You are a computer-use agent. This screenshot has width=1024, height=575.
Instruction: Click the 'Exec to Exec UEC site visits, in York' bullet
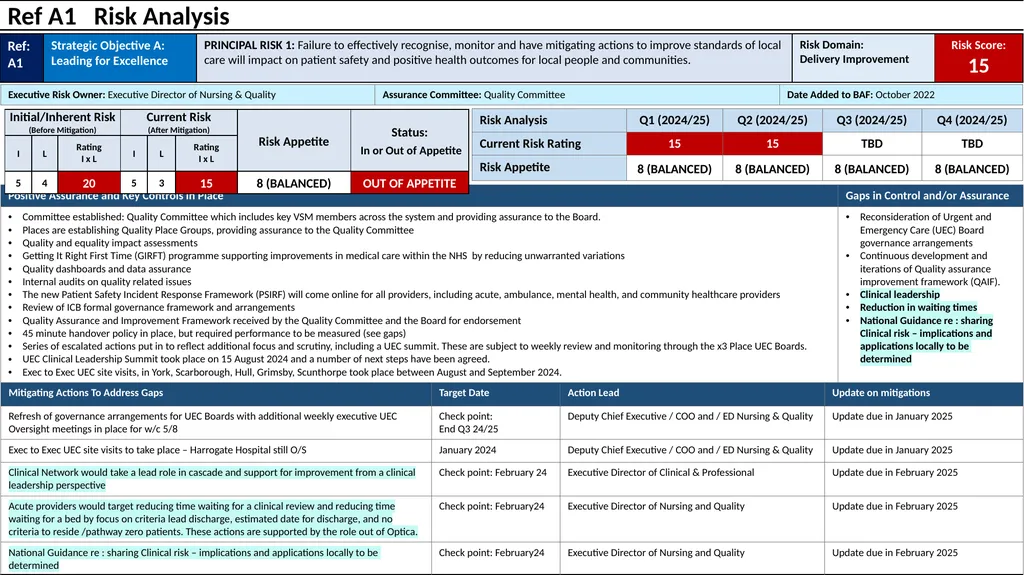click(x=291, y=372)
